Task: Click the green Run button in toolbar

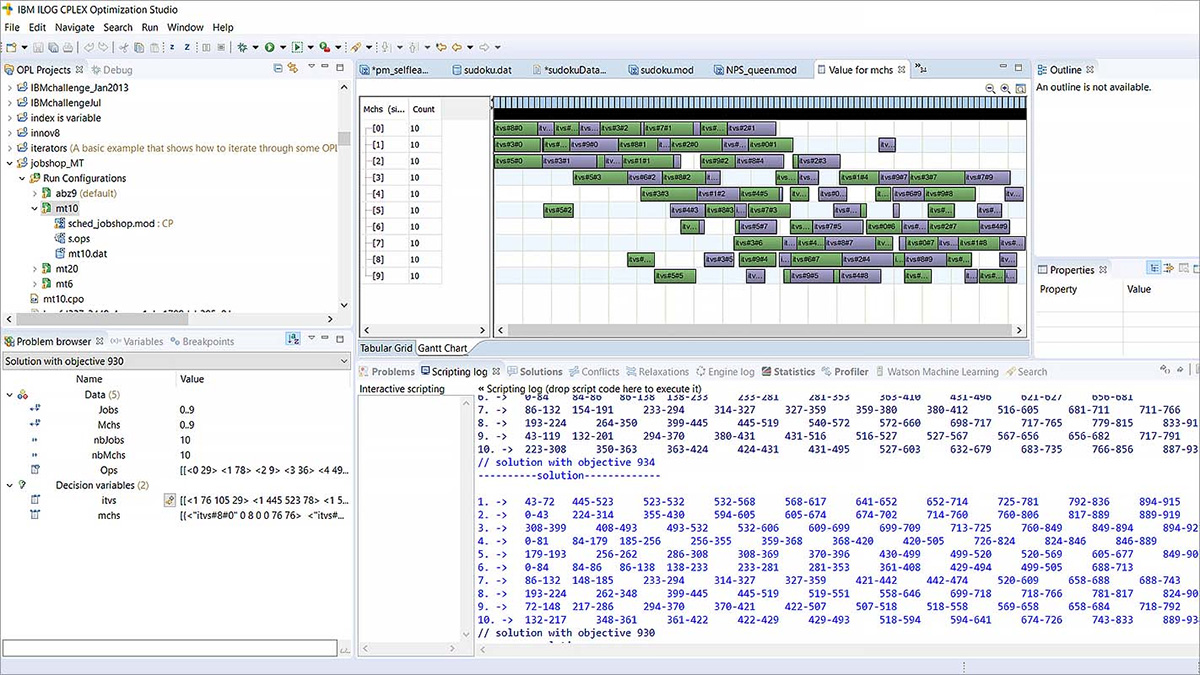Action: coord(270,47)
